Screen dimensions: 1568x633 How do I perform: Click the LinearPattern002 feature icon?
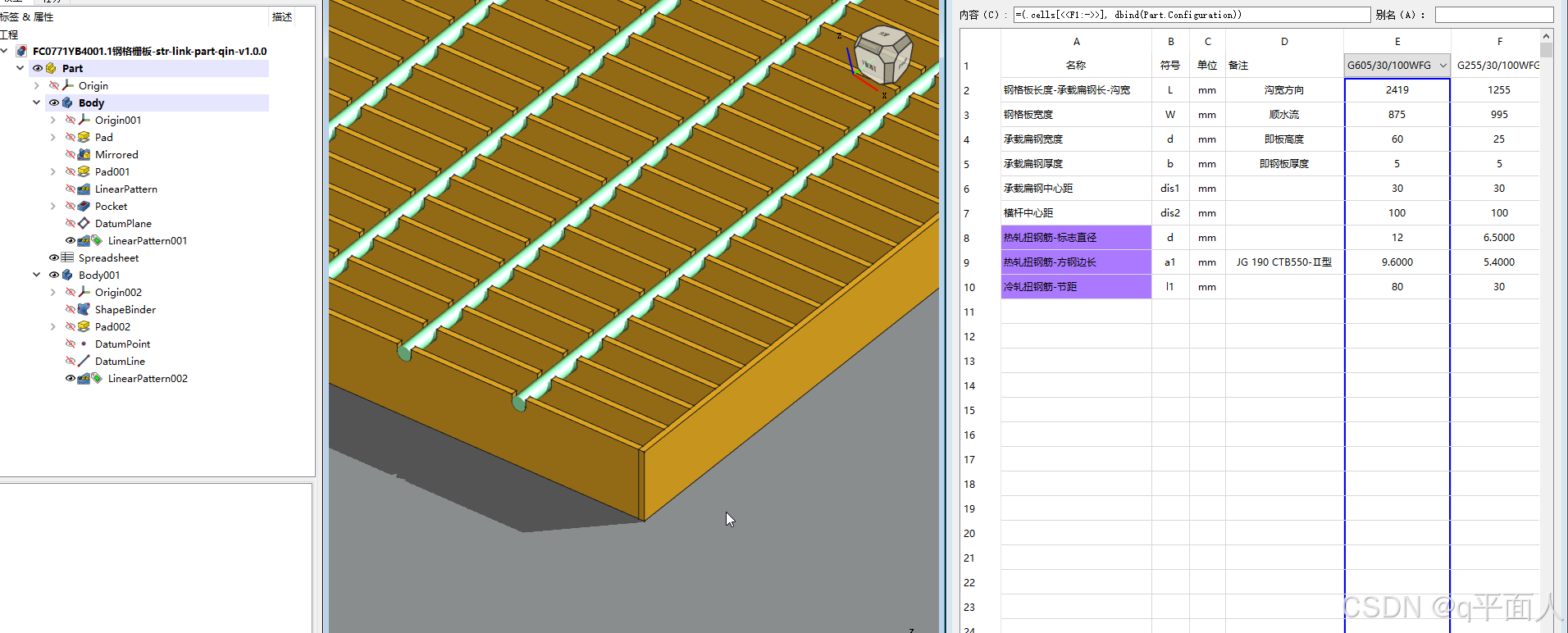tap(84, 378)
